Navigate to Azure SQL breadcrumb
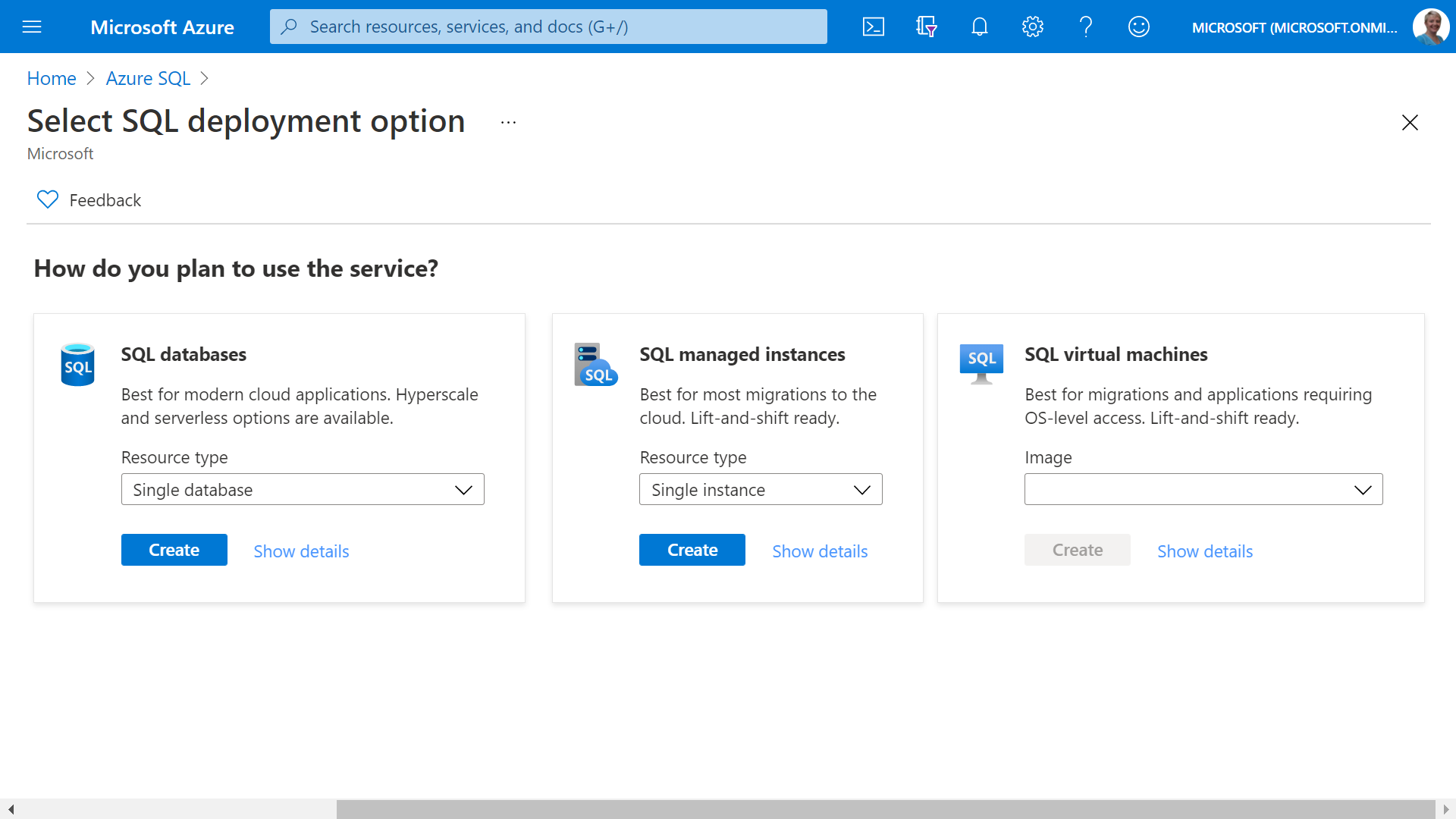The height and width of the screenshot is (819, 1456). tap(148, 78)
